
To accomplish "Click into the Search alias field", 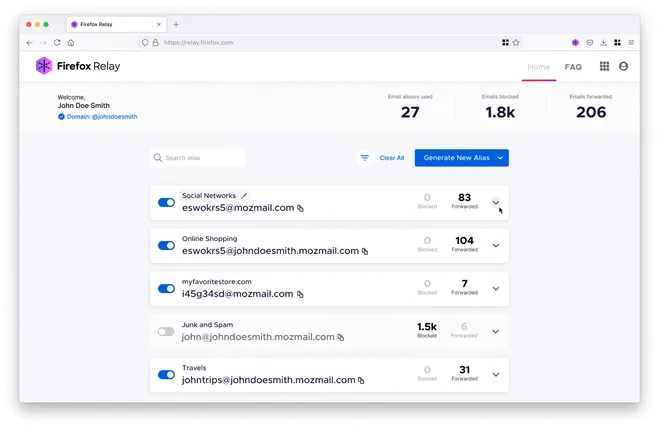I will pyautogui.click(x=197, y=158).
